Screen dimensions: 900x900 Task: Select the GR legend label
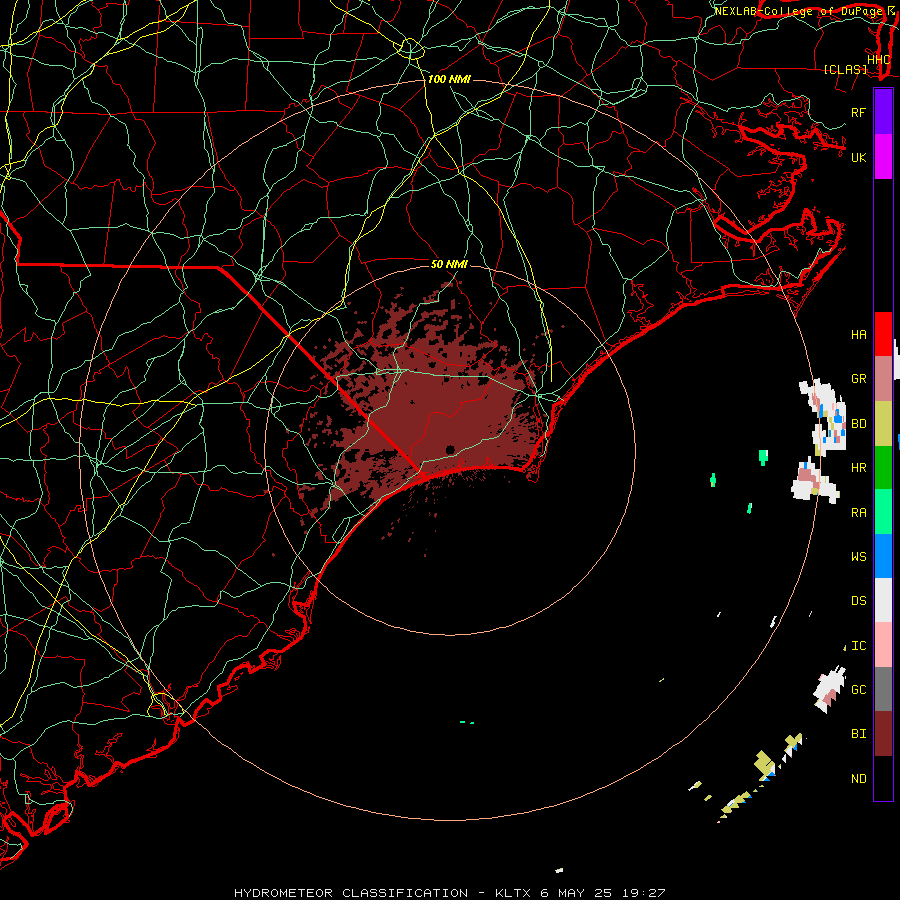(858, 379)
